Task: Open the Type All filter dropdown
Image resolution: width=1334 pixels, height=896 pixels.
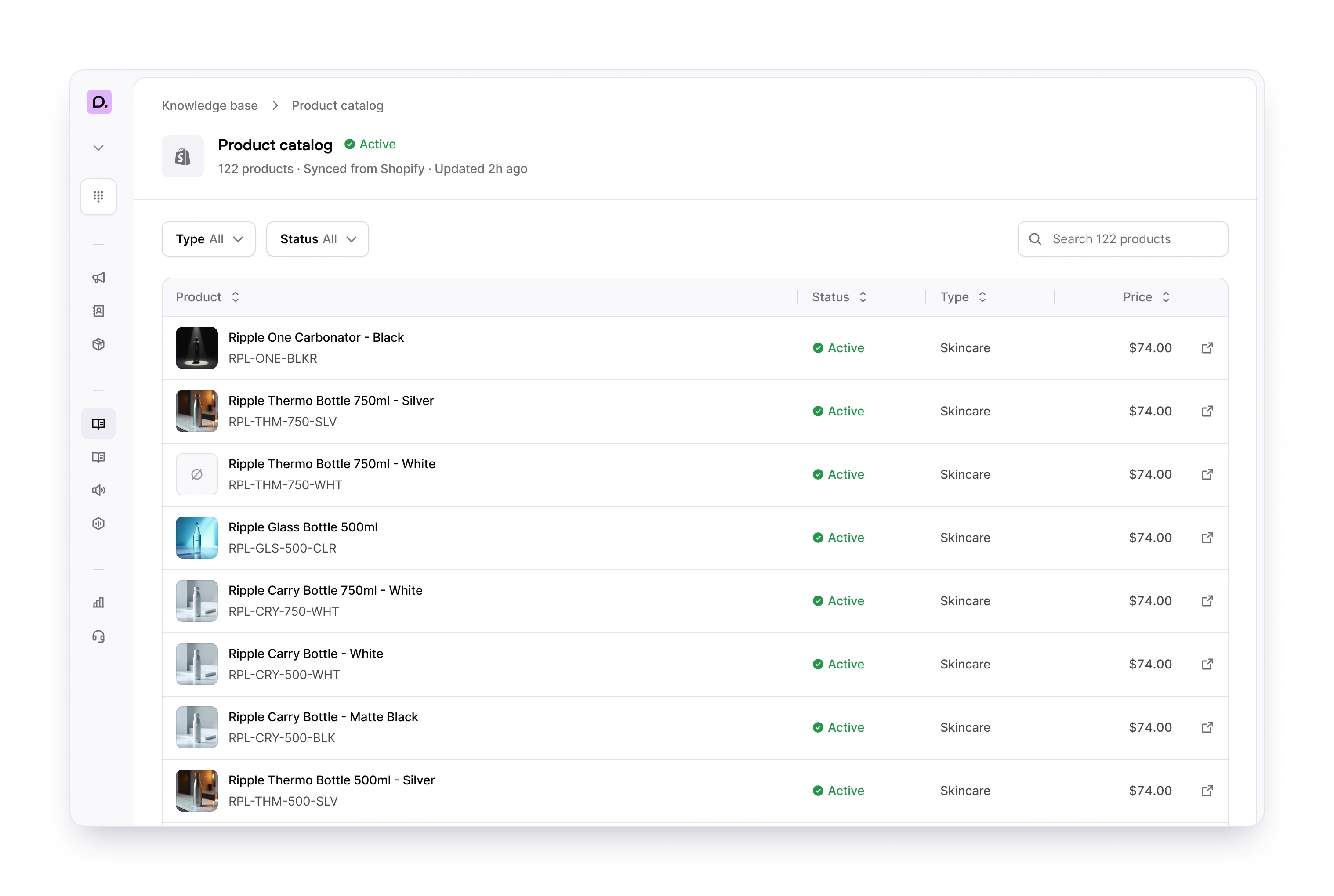Action: [209, 239]
